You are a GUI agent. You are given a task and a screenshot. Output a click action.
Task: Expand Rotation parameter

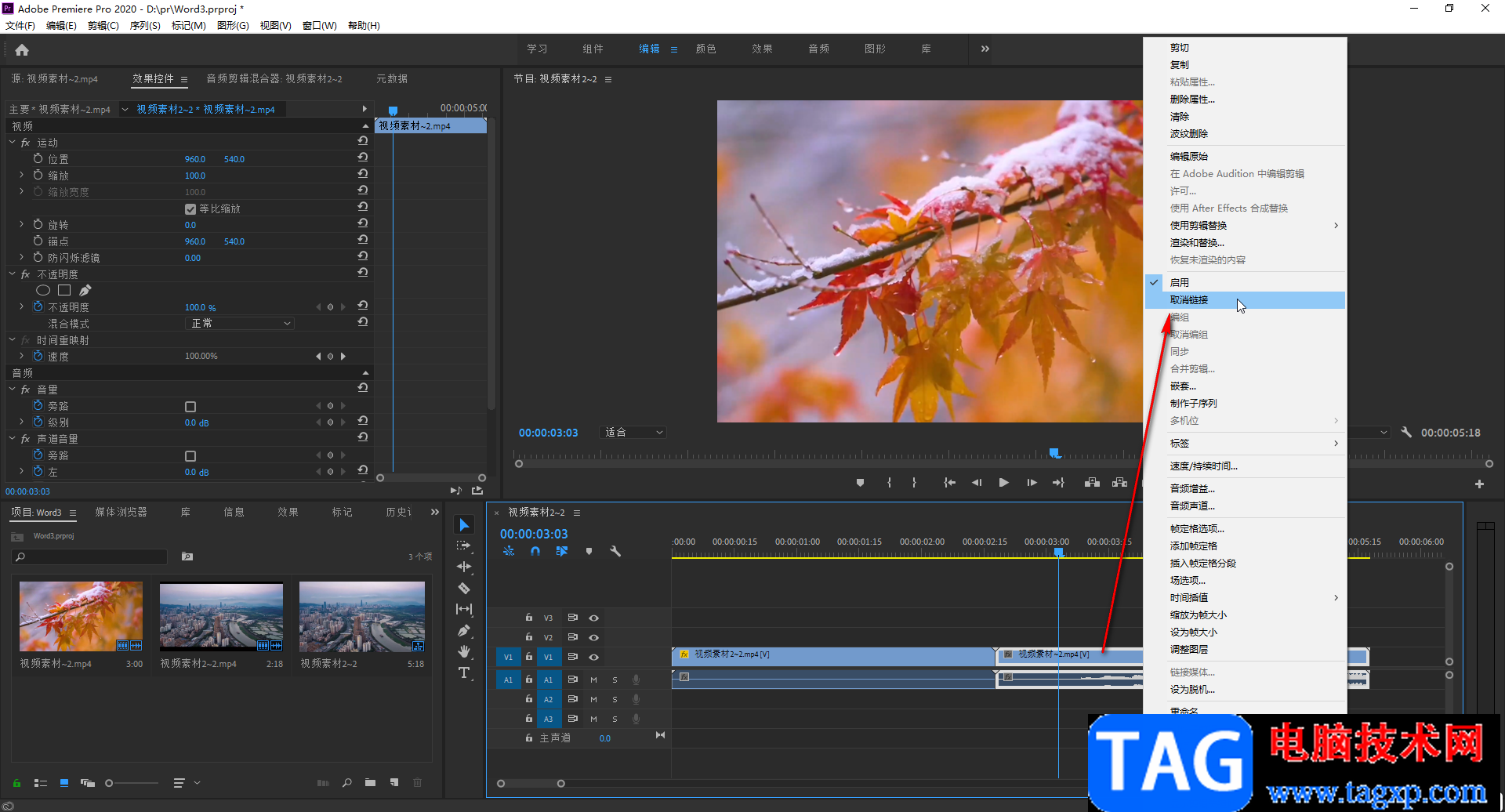pos(21,224)
